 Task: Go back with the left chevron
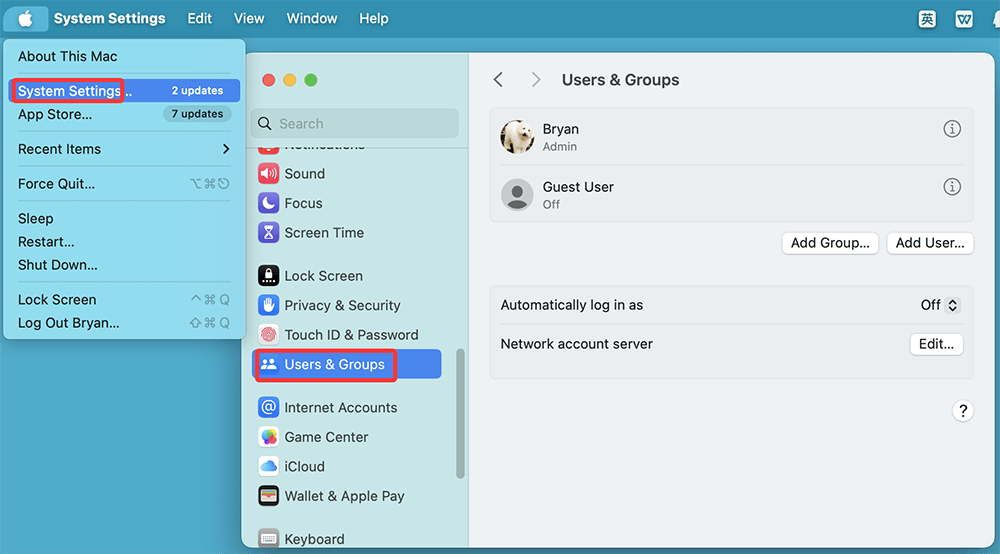[x=498, y=80]
